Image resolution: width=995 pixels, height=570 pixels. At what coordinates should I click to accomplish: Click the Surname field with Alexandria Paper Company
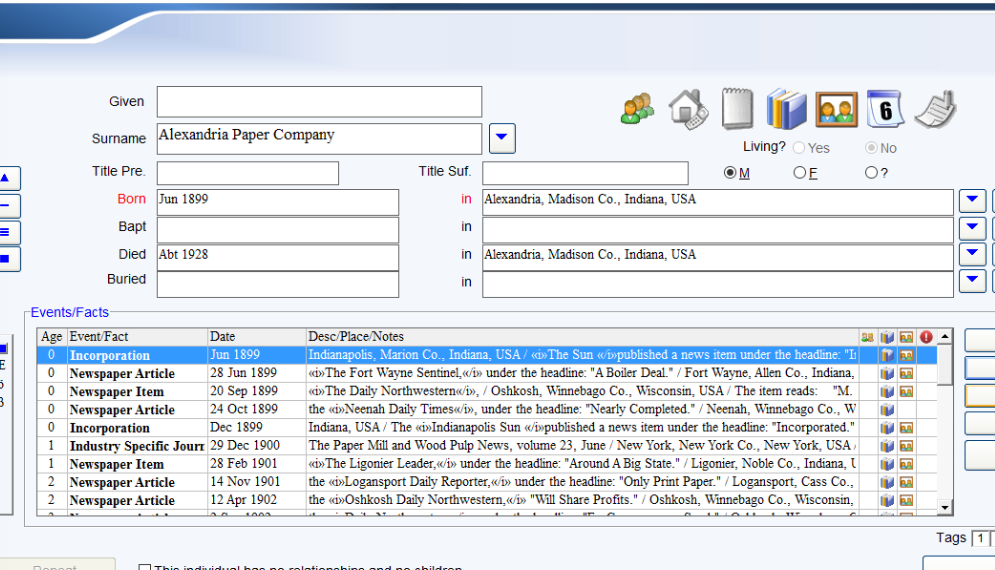click(319, 138)
